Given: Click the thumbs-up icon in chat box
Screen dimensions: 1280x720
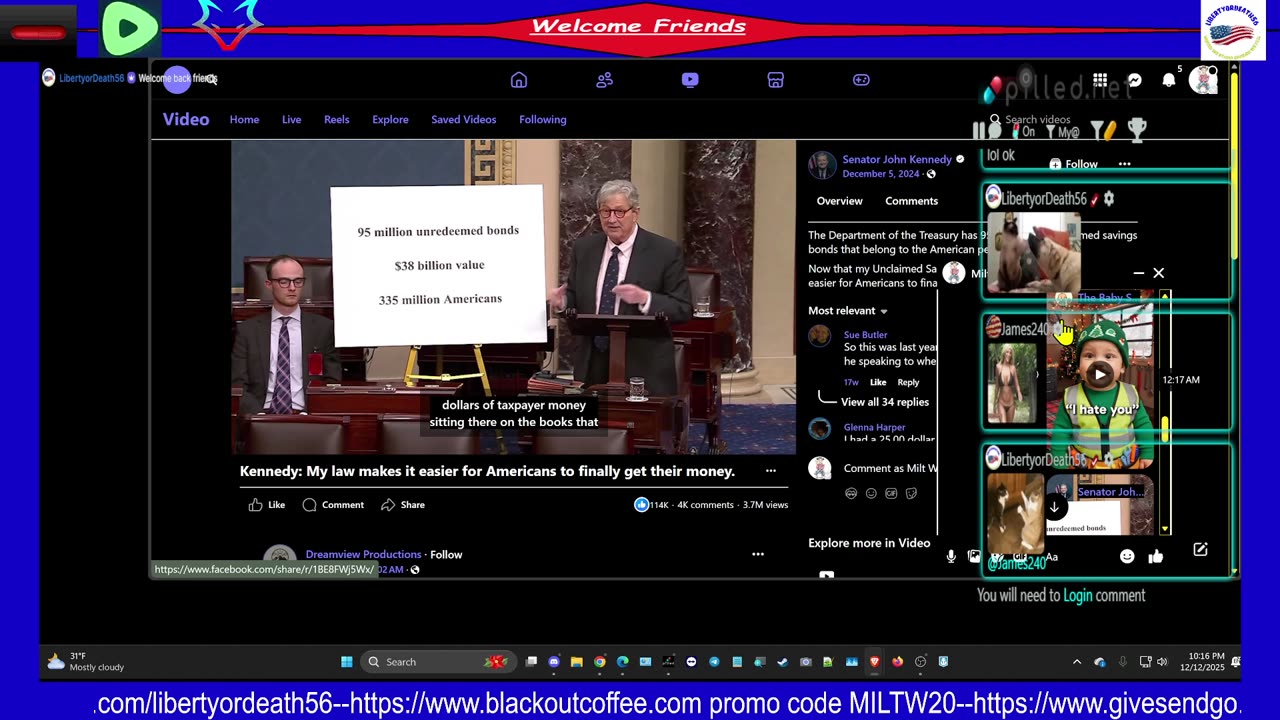Looking at the screenshot, I should pyautogui.click(x=1156, y=556).
